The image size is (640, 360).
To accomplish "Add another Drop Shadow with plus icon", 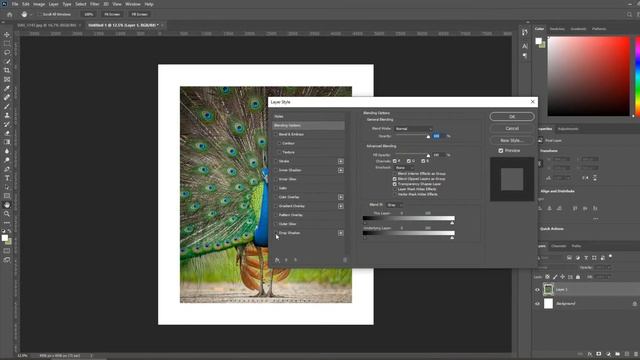I will [340, 233].
